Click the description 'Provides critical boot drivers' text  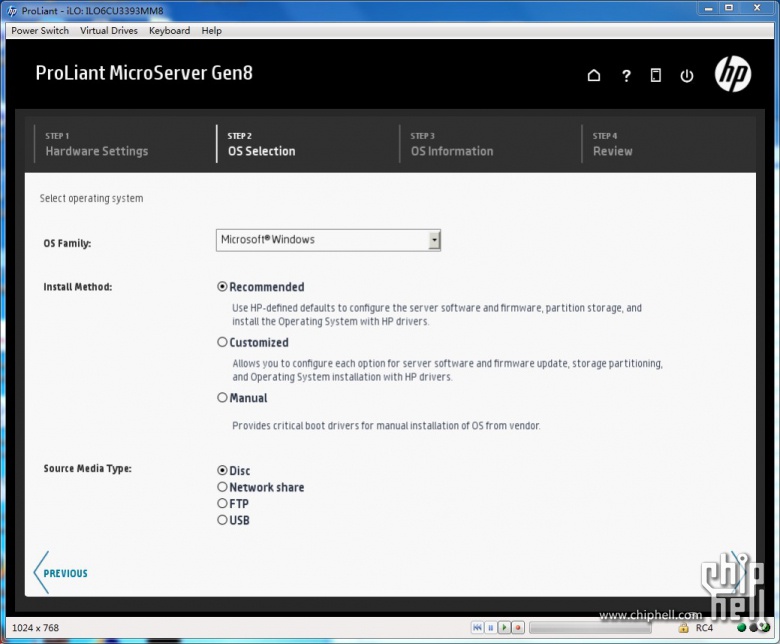(x=386, y=426)
